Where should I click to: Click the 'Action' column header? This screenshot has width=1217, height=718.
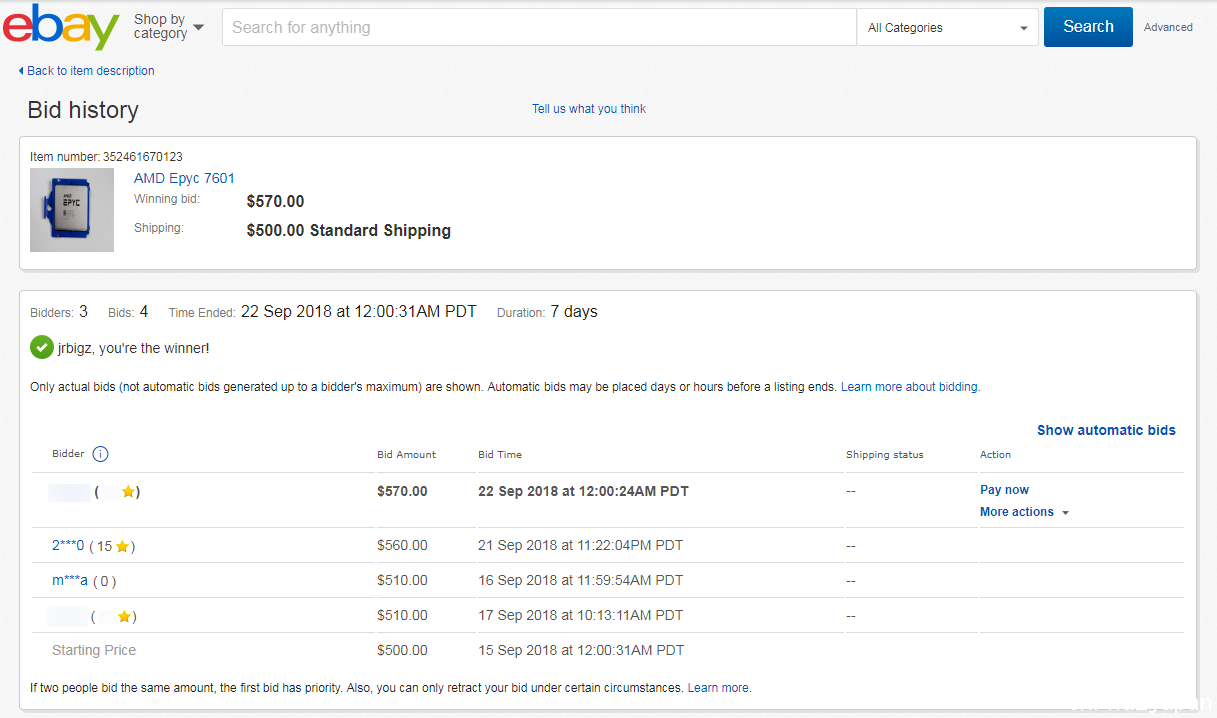click(995, 455)
